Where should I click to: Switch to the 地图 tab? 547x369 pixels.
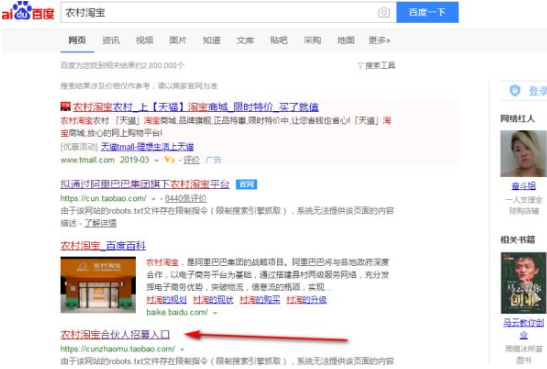tap(346, 40)
